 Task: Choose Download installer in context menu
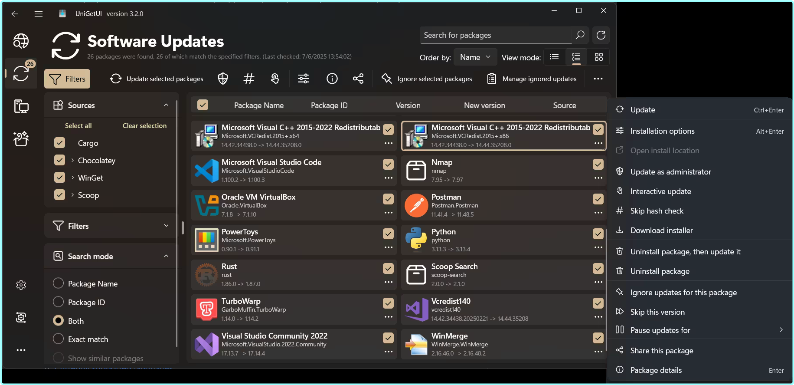(699, 230)
